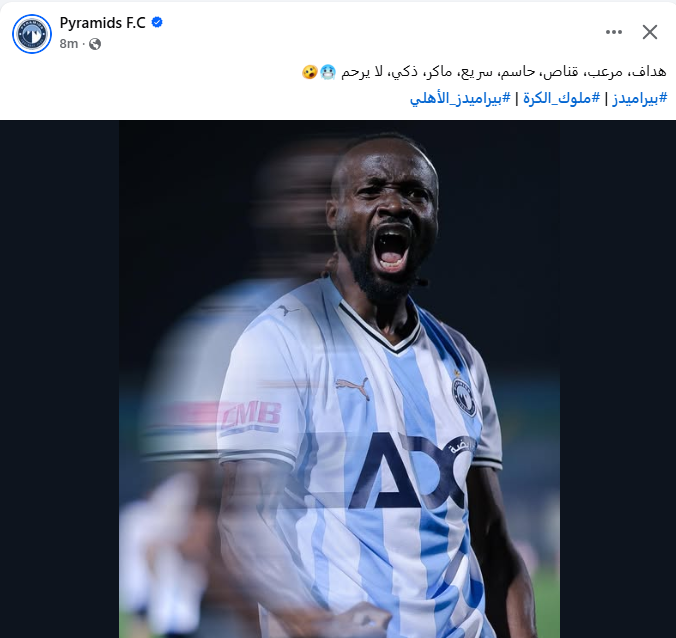Open the #بيراميدز_الأهلي hashtag

460,98
